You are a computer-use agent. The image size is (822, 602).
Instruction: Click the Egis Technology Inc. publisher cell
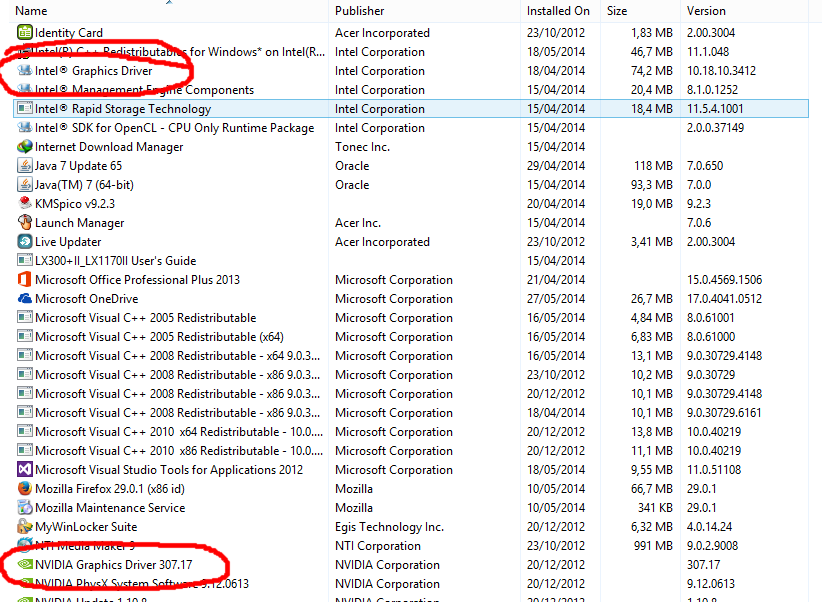(389, 527)
